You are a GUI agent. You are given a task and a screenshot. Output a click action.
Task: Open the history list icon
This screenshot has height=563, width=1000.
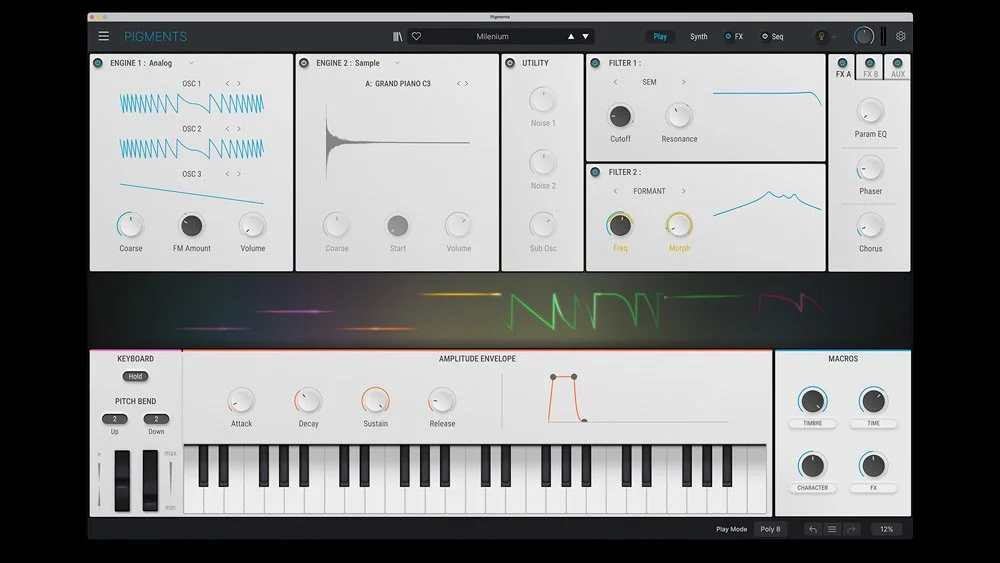pos(832,529)
